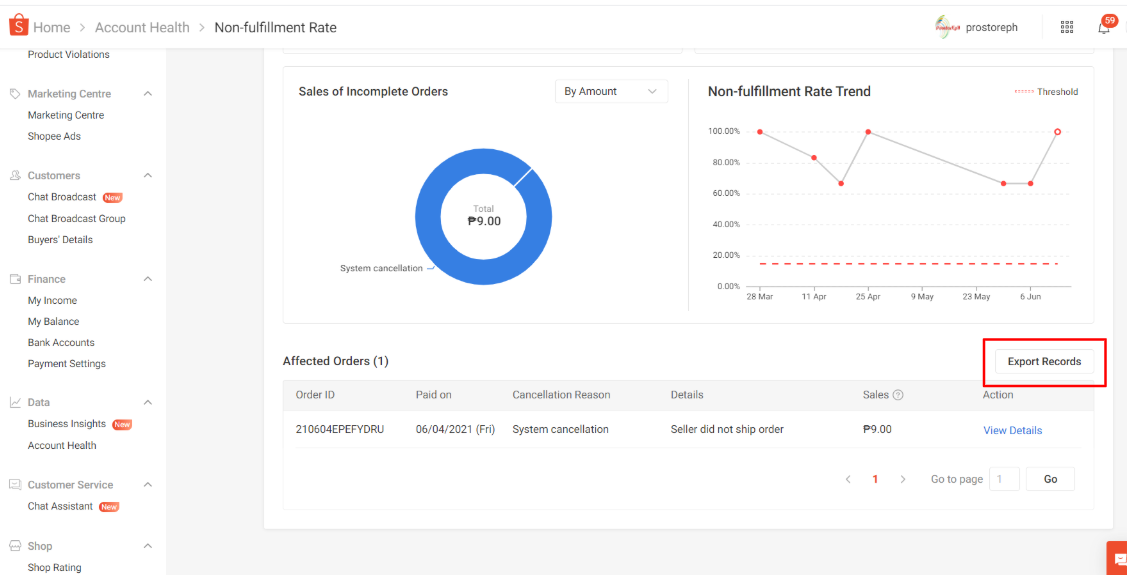Go to Account Health breadcrumb link

pyautogui.click(x=142, y=27)
